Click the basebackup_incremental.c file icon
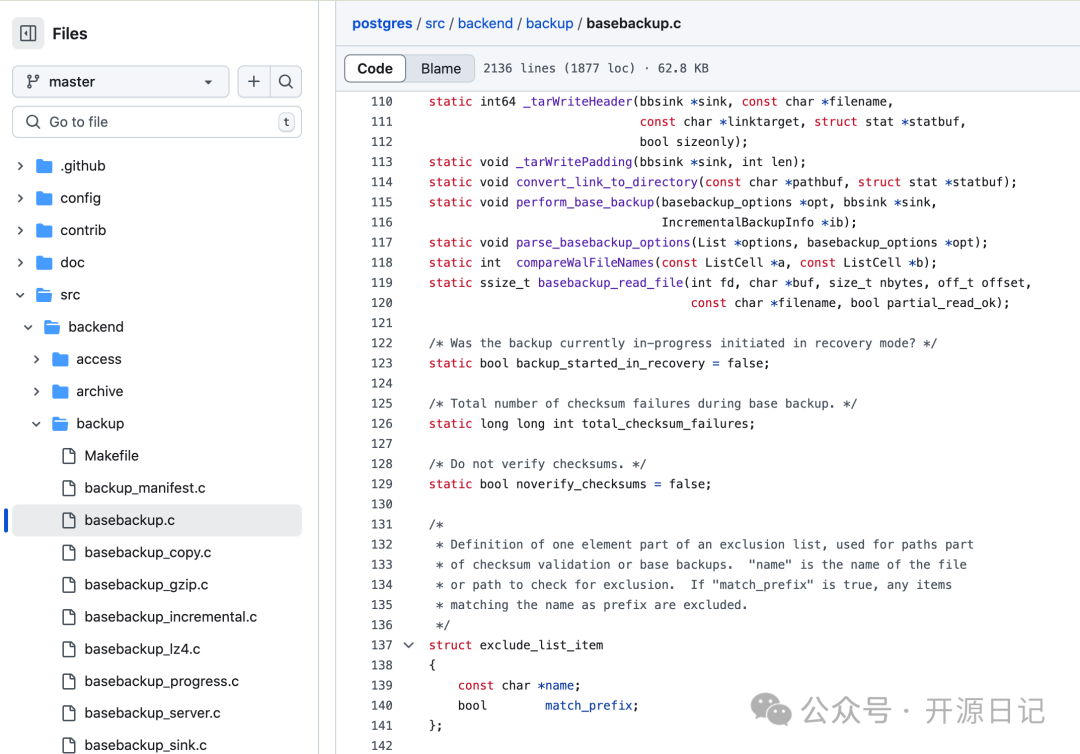1080x754 pixels. click(x=69, y=617)
